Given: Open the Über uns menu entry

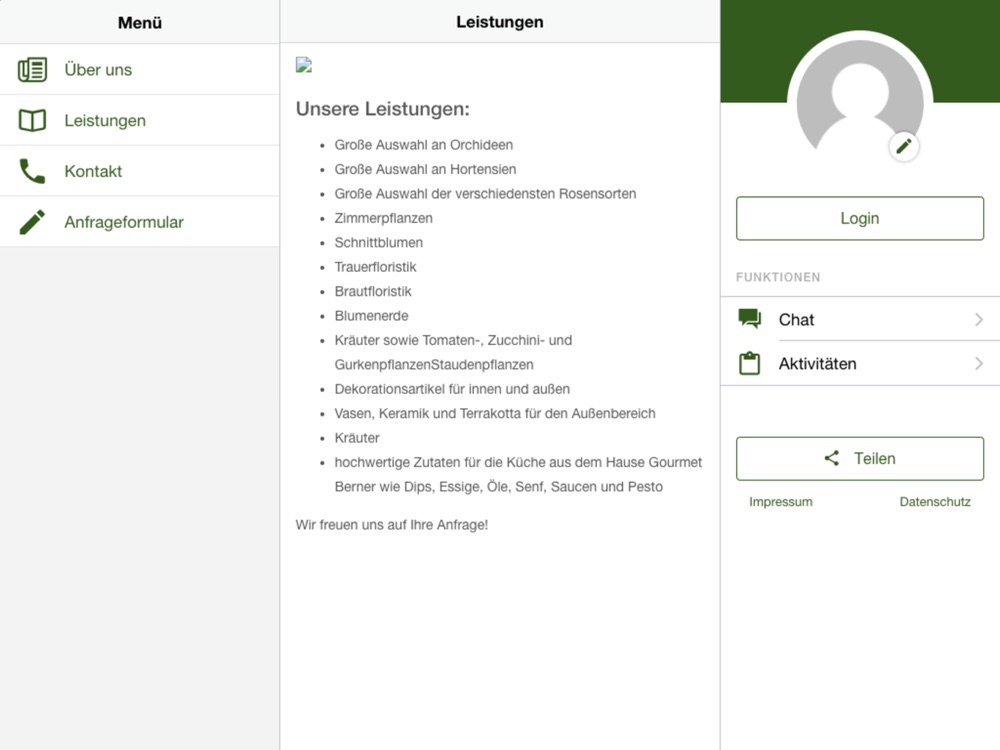Looking at the screenshot, I should coord(140,70).
